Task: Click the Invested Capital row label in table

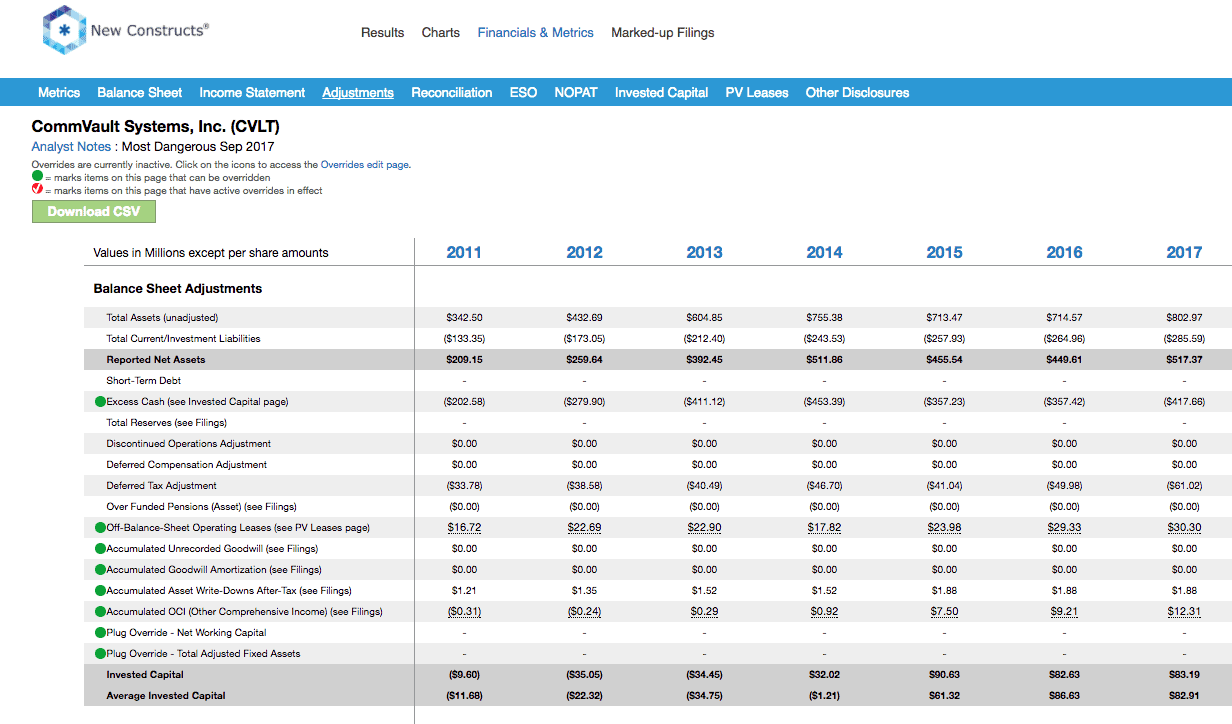Action: (x=144, y=675)
